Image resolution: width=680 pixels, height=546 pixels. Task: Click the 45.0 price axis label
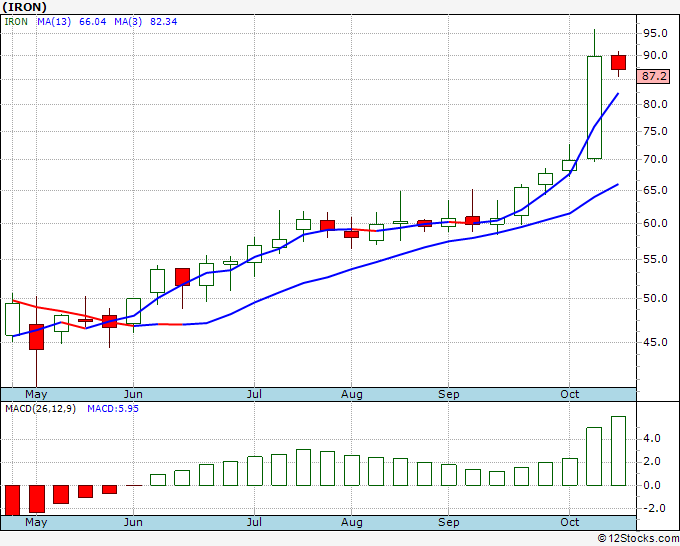tap(655, 342)
